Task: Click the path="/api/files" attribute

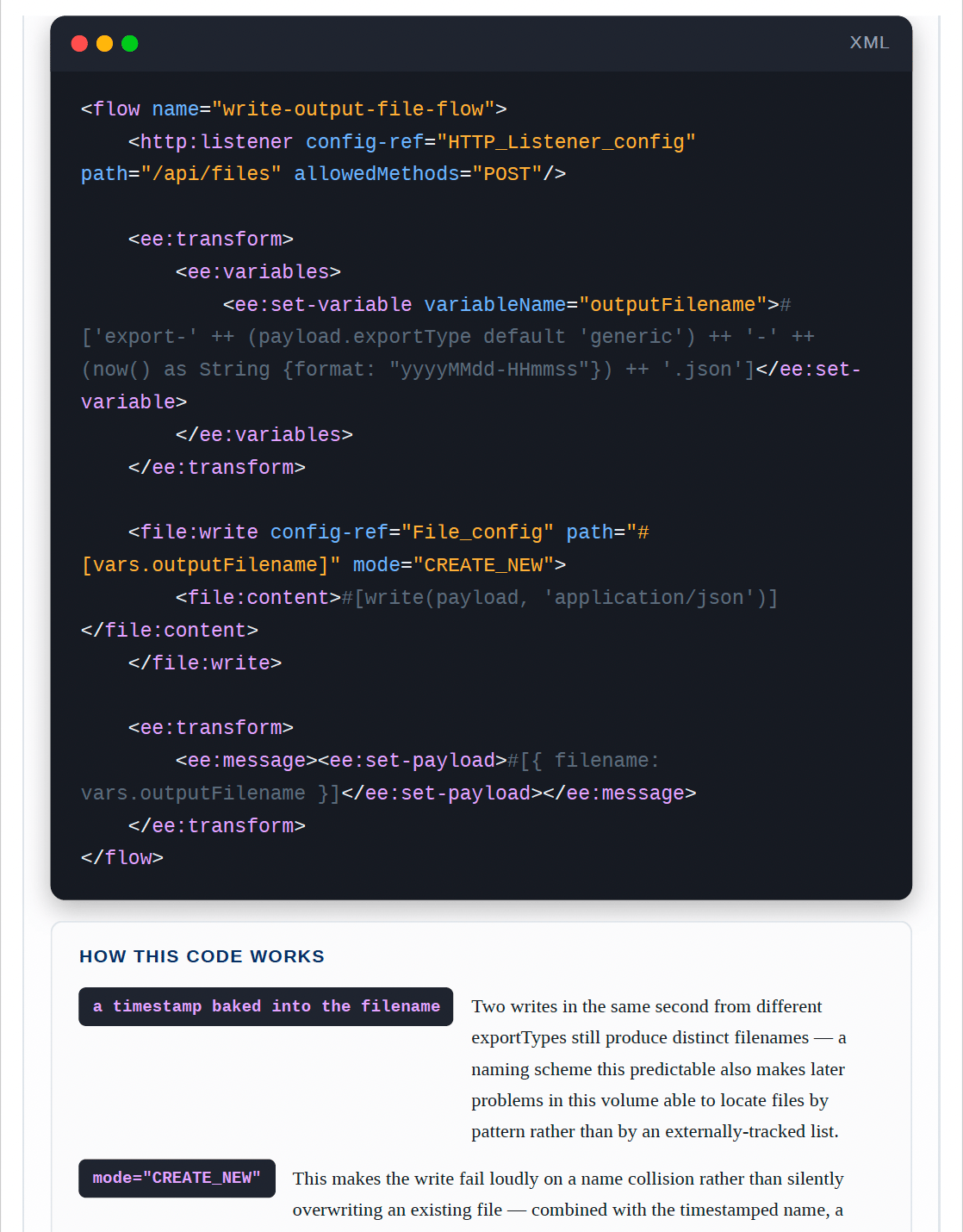Action: (x=181, y=174)
